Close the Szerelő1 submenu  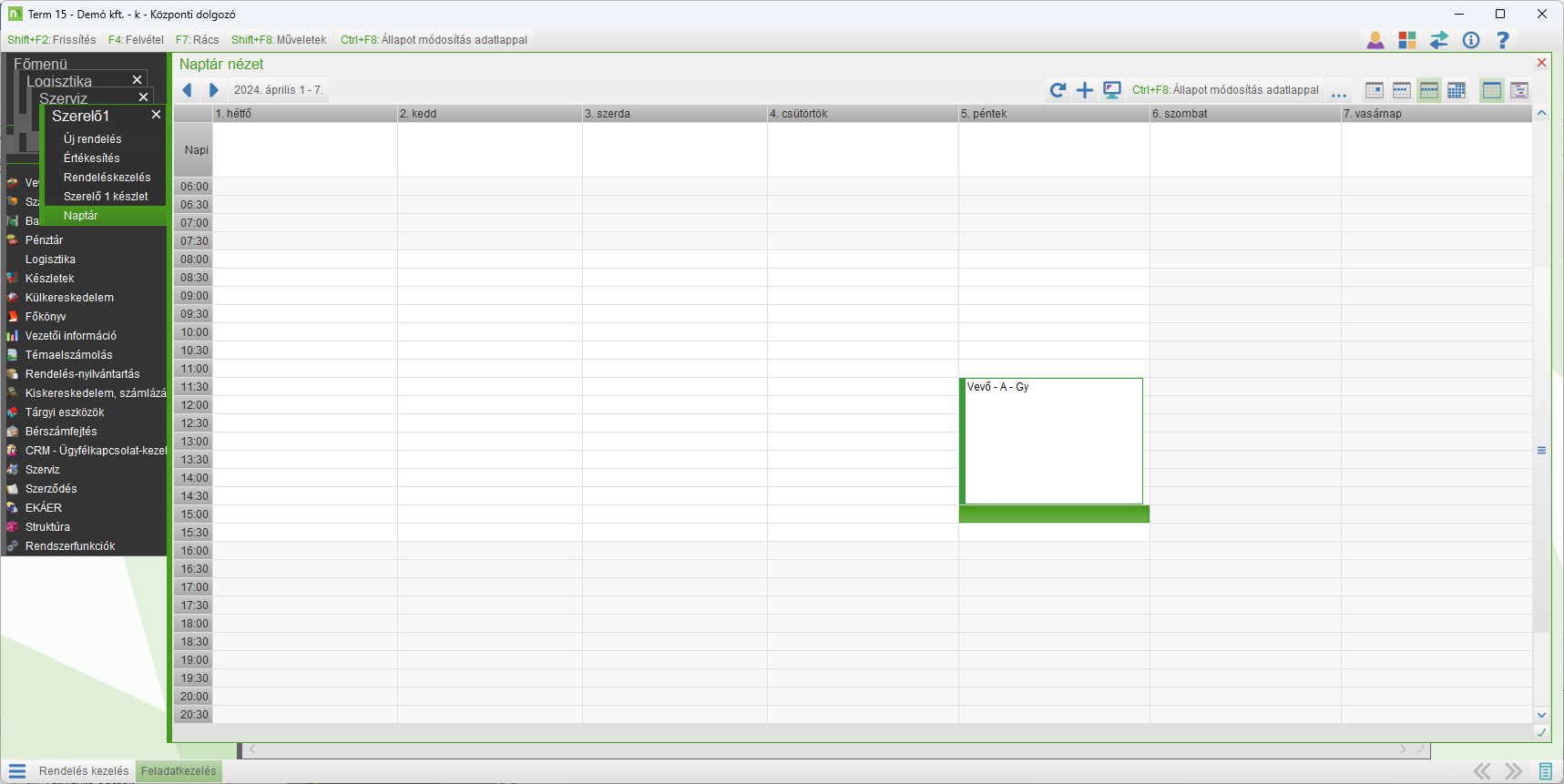tap(156, 115)
